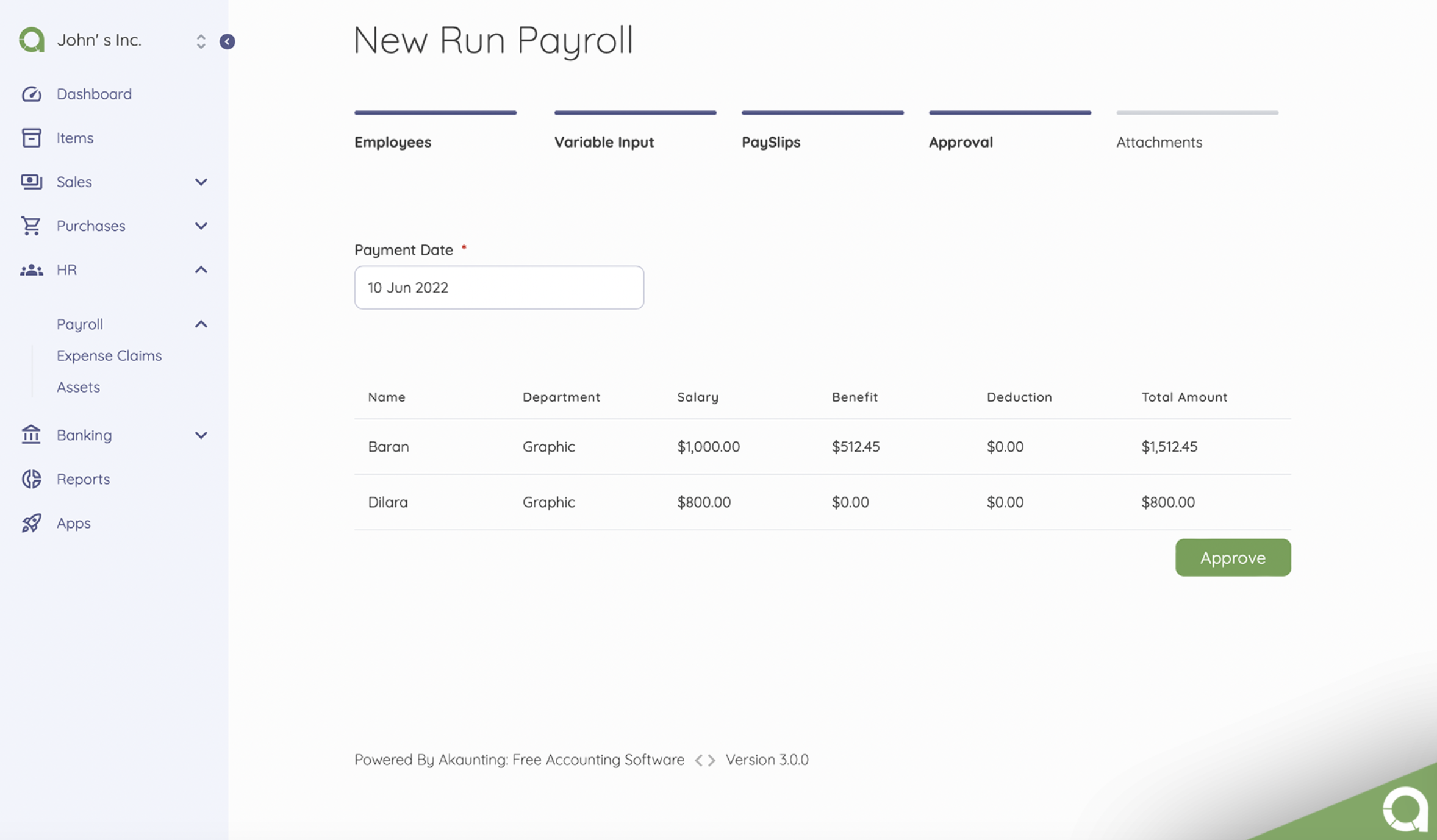This screenshot has width=1437, height=840.
Task: Open the Attachments tab
Action: click(1159, 142)
